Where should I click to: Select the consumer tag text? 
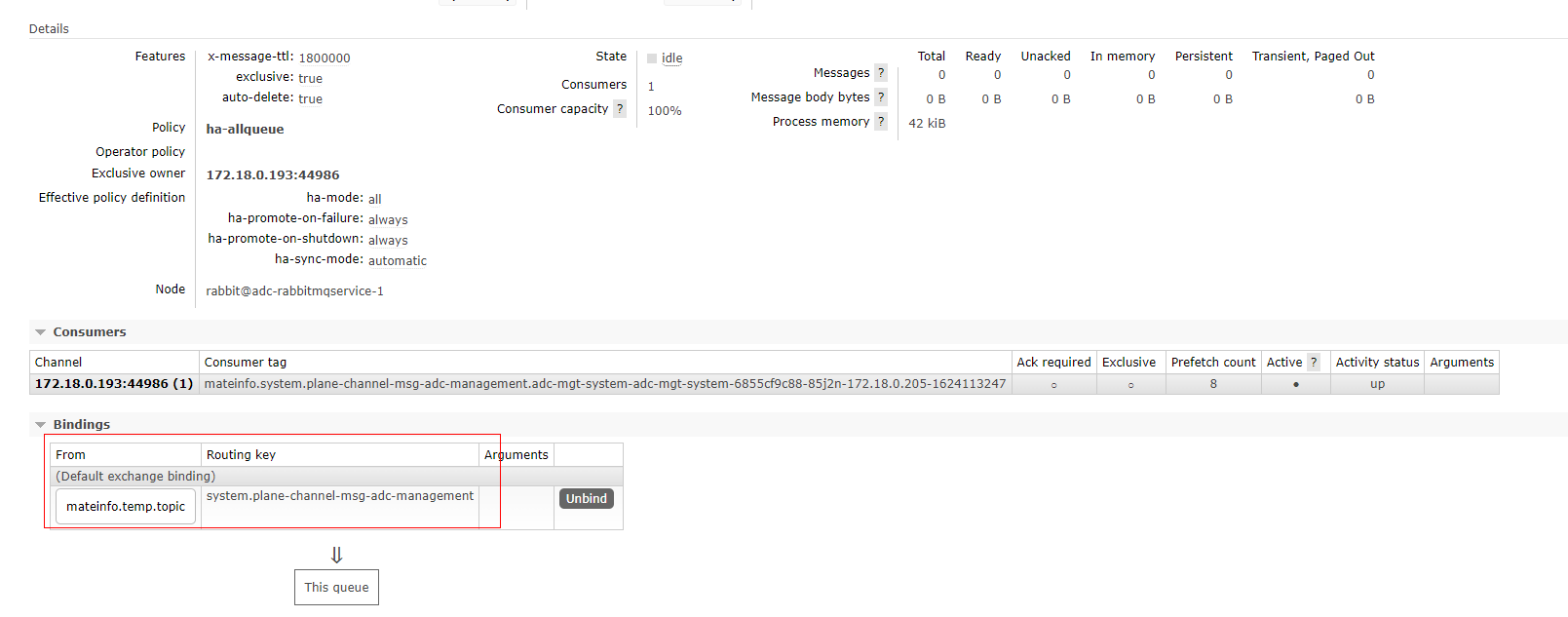pyautogui.click(x=605, y=384)
